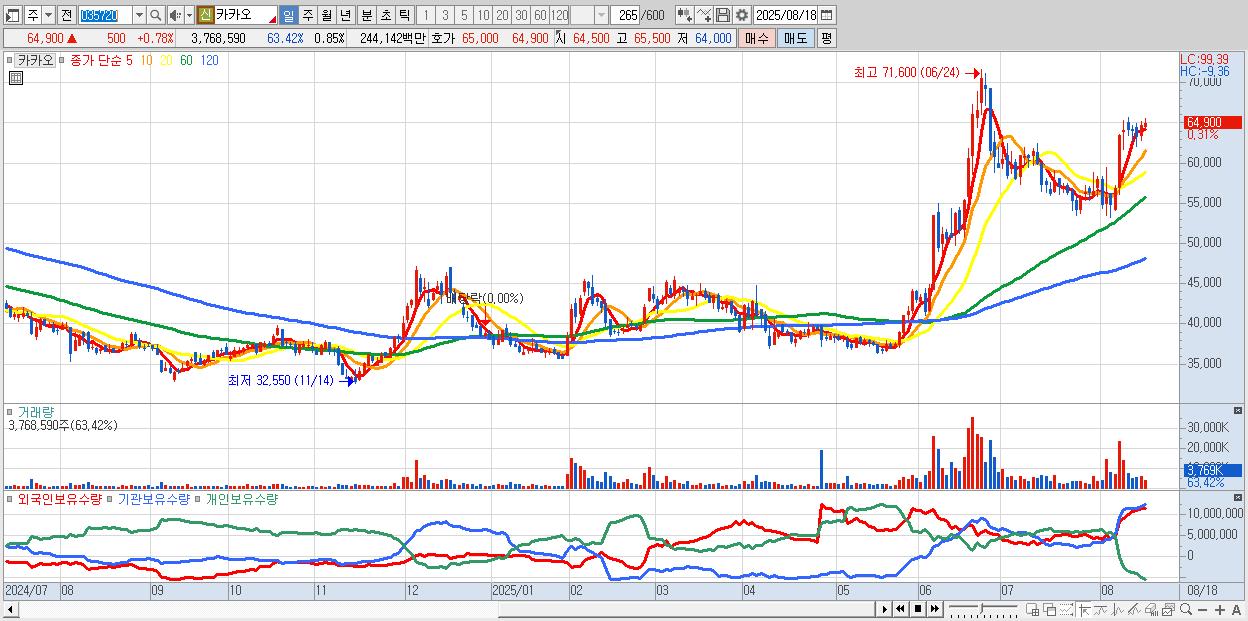Image resolution: width=1248 pixels, height=621 pixels.
Task: Open the dropdown arrow next to 주
Action: (x=48, y=15)
